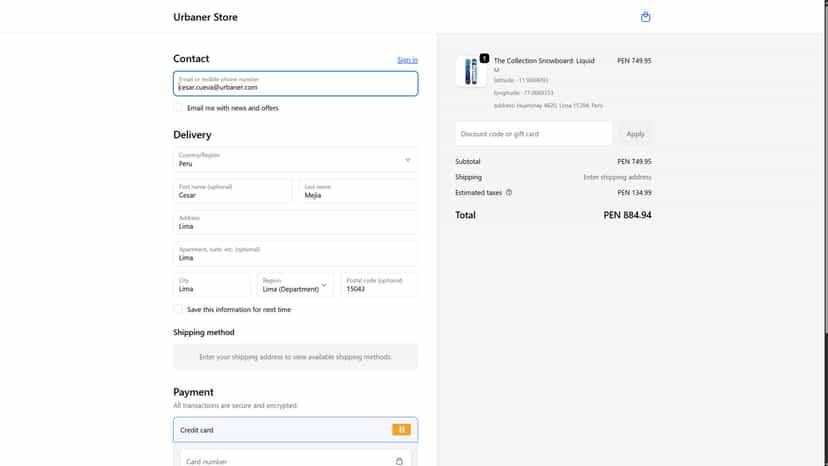Click the Urbaner Store title
Screen dimensions: 828x466
205,17
